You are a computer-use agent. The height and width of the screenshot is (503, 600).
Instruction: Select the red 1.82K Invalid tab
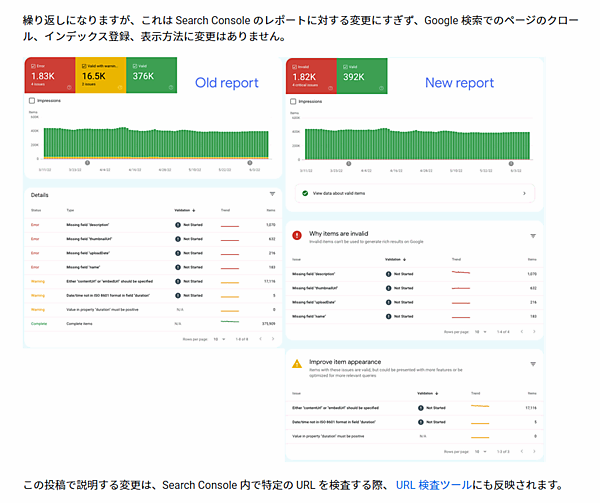tap(311, 76)
